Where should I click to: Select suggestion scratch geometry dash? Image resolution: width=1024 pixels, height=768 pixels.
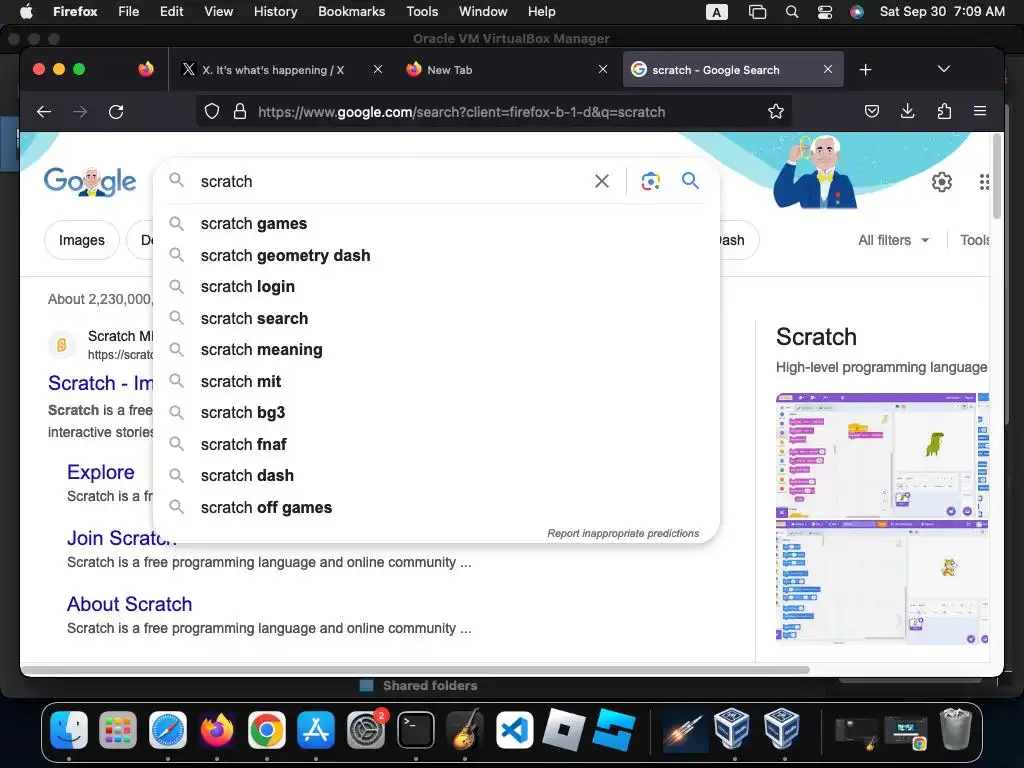point(436,255)
